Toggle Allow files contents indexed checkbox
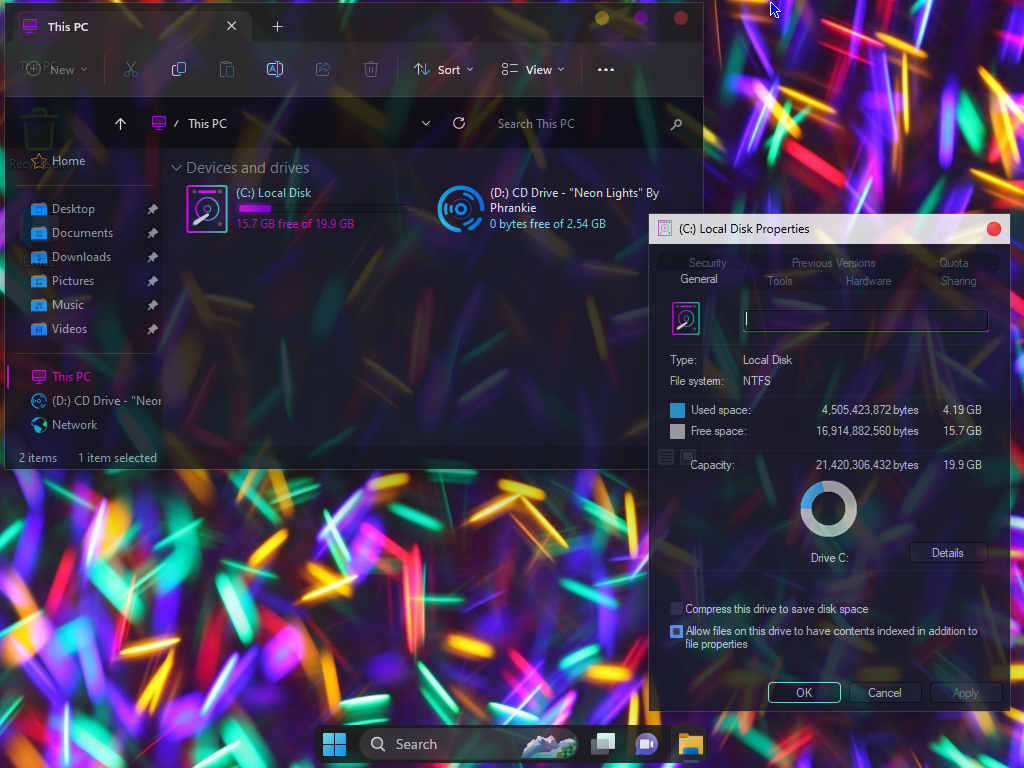This screenshot has width=1024, height=768. (x=677, y=632)
